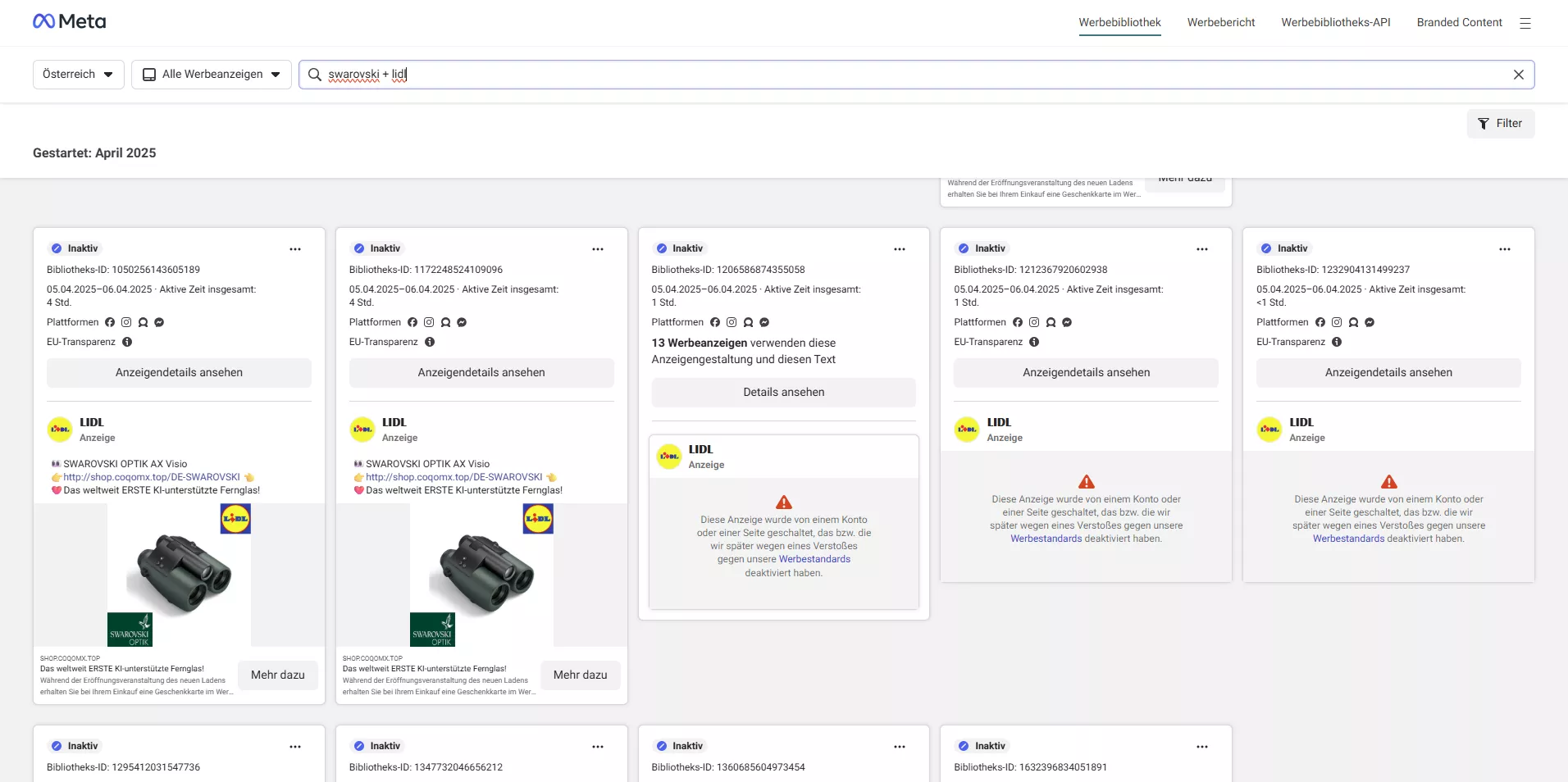This screenshot has width=1568, height=782.
Task: Go to the Werbebibliotheks-API tab
Action: 1335,23
